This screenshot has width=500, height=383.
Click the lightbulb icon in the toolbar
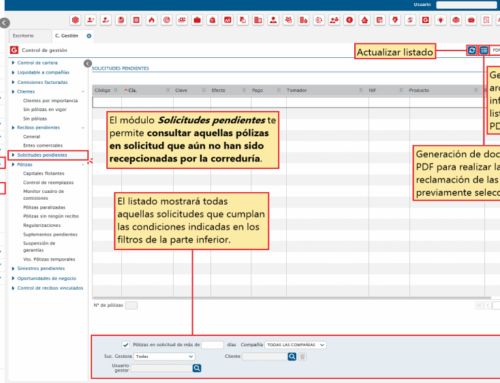(441, 20)
